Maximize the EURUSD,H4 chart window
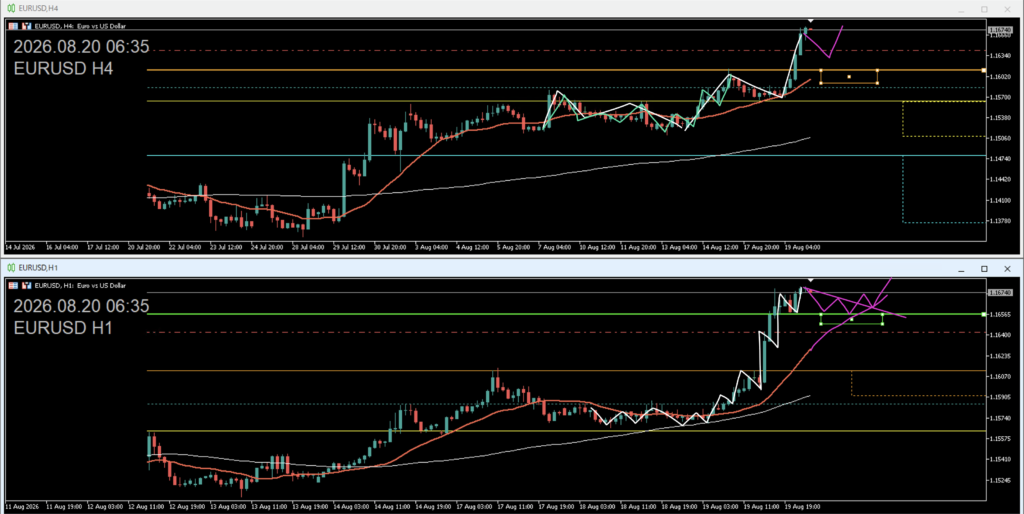1024x514 pixels. [984, 9]
